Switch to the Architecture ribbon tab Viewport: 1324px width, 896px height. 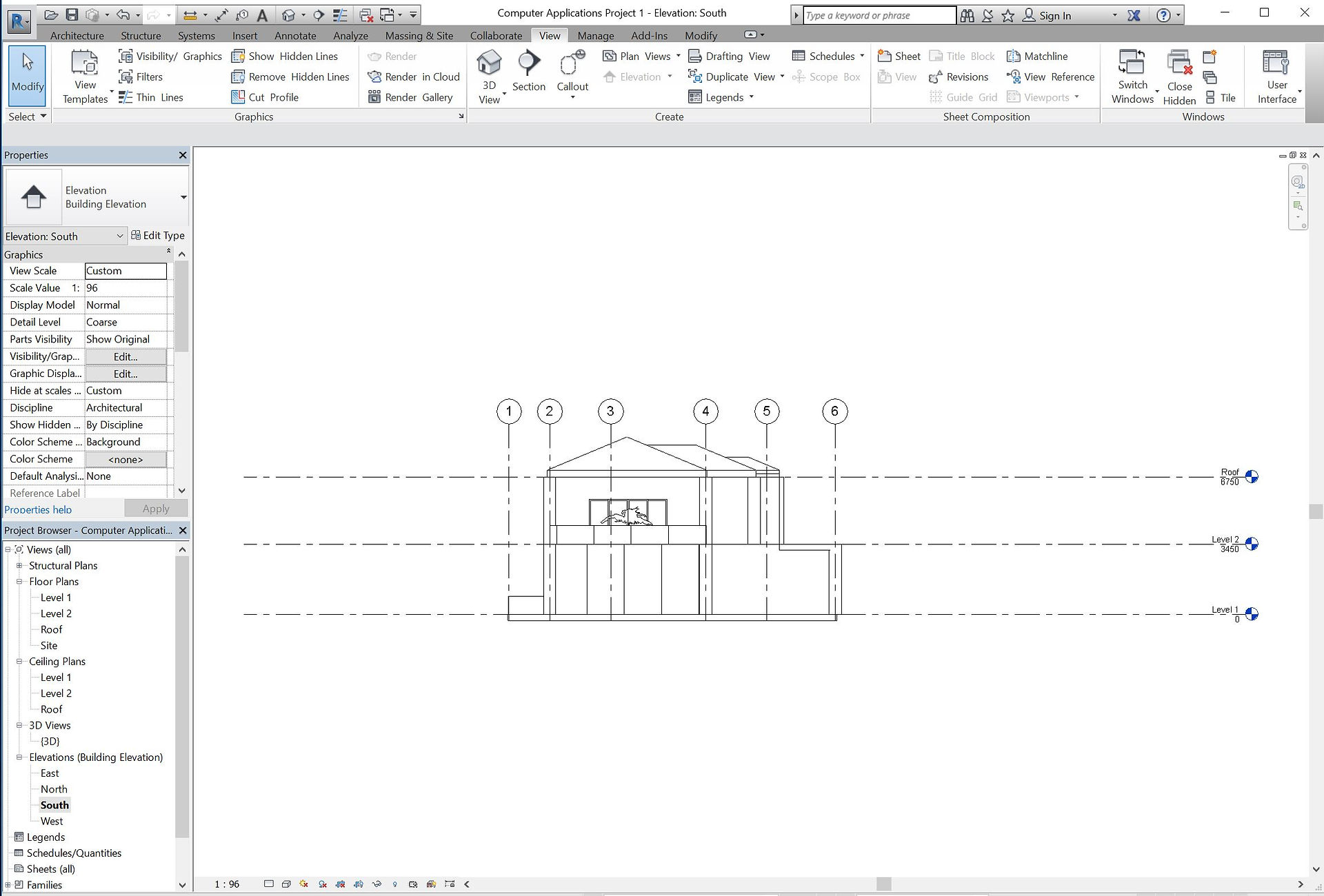[x=77, y=36]
